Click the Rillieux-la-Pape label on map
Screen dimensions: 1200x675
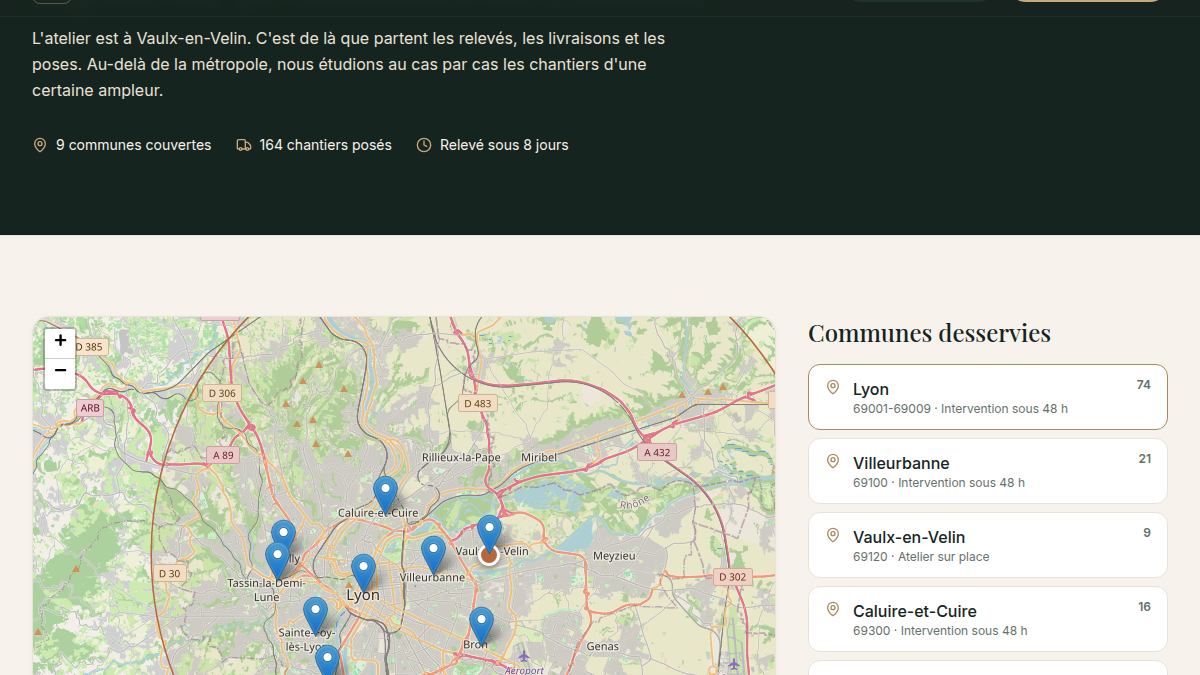tap(461, 457)
